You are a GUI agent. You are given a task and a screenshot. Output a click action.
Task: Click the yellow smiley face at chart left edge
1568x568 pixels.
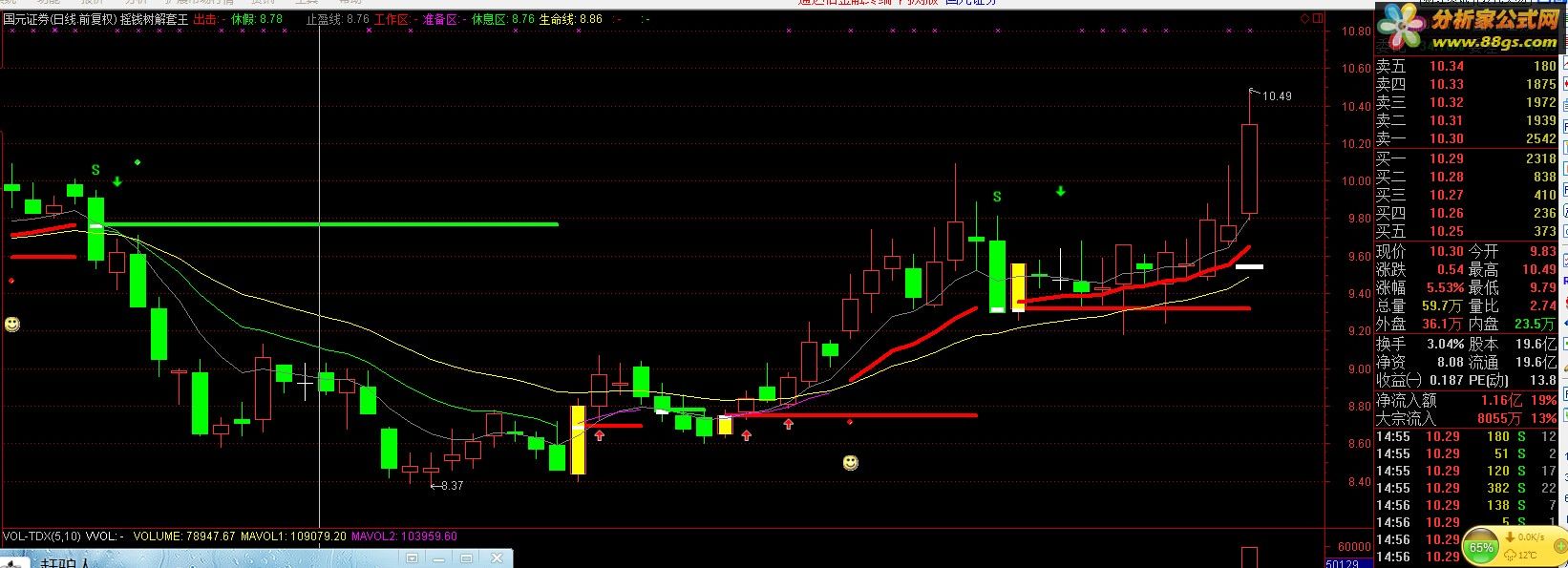pos(11,326)
